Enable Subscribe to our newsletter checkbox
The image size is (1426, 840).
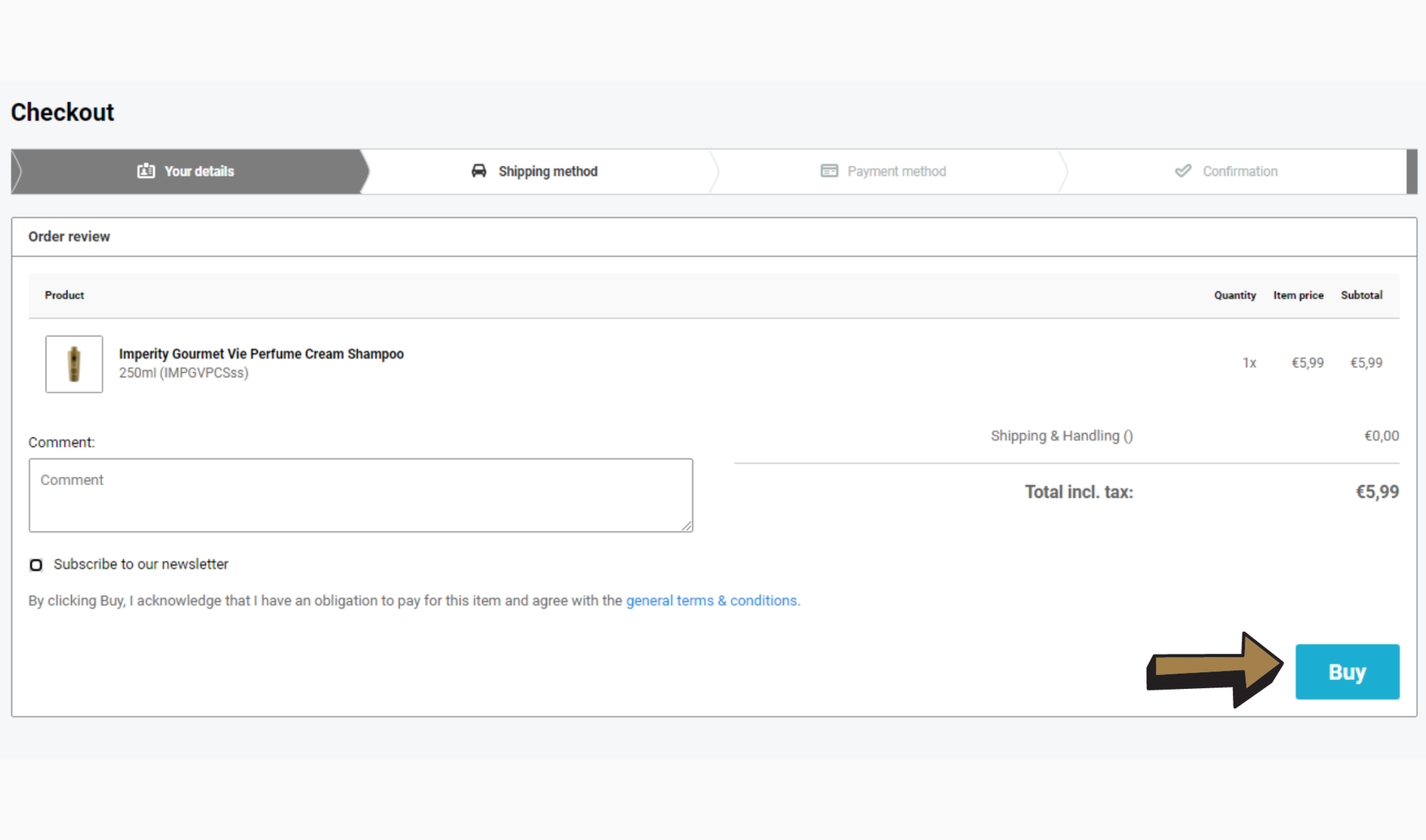(x=36, y=564)
